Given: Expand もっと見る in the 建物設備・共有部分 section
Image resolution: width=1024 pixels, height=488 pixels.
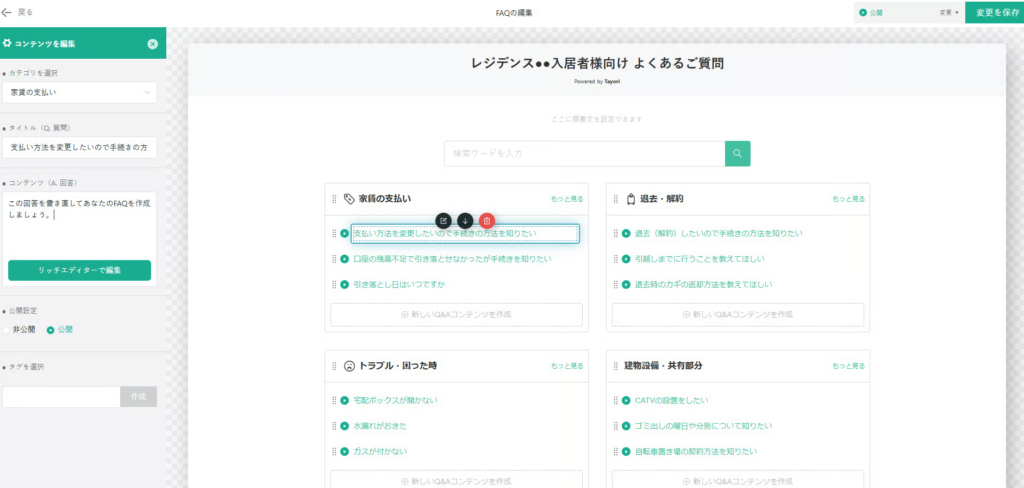Looking at the screenshot, I should point(848,366).
